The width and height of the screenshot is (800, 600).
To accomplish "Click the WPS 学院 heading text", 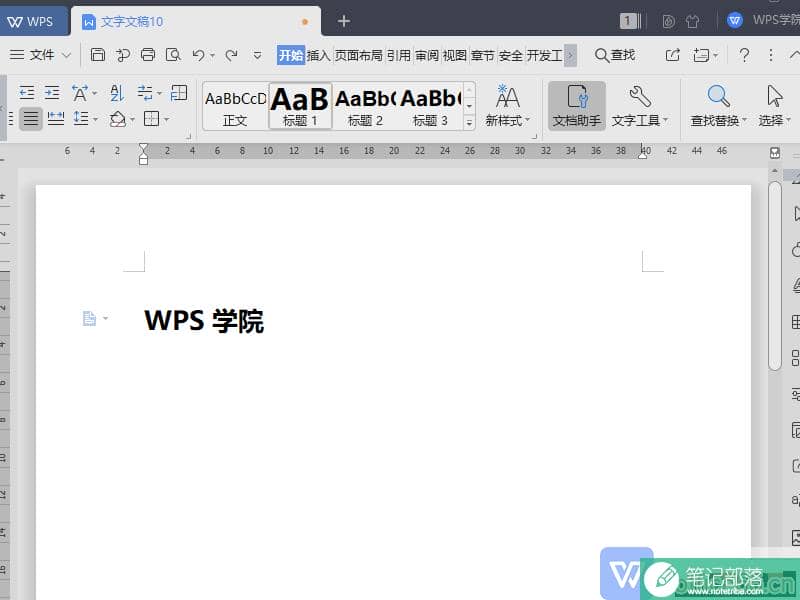I will coord(204,320).
